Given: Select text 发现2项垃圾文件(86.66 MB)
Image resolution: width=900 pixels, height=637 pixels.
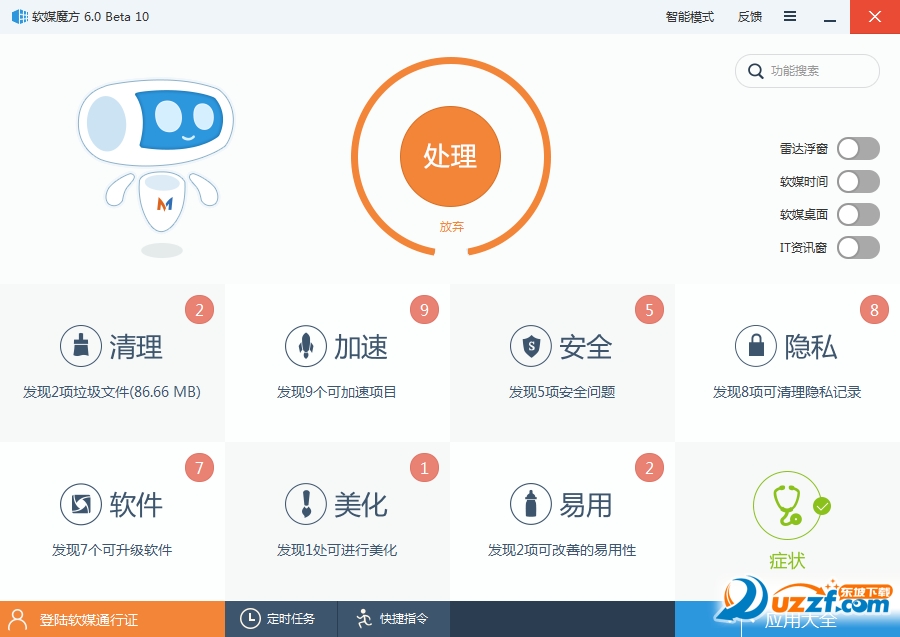Looking at the screenshot, I should (x=112, y=392).
